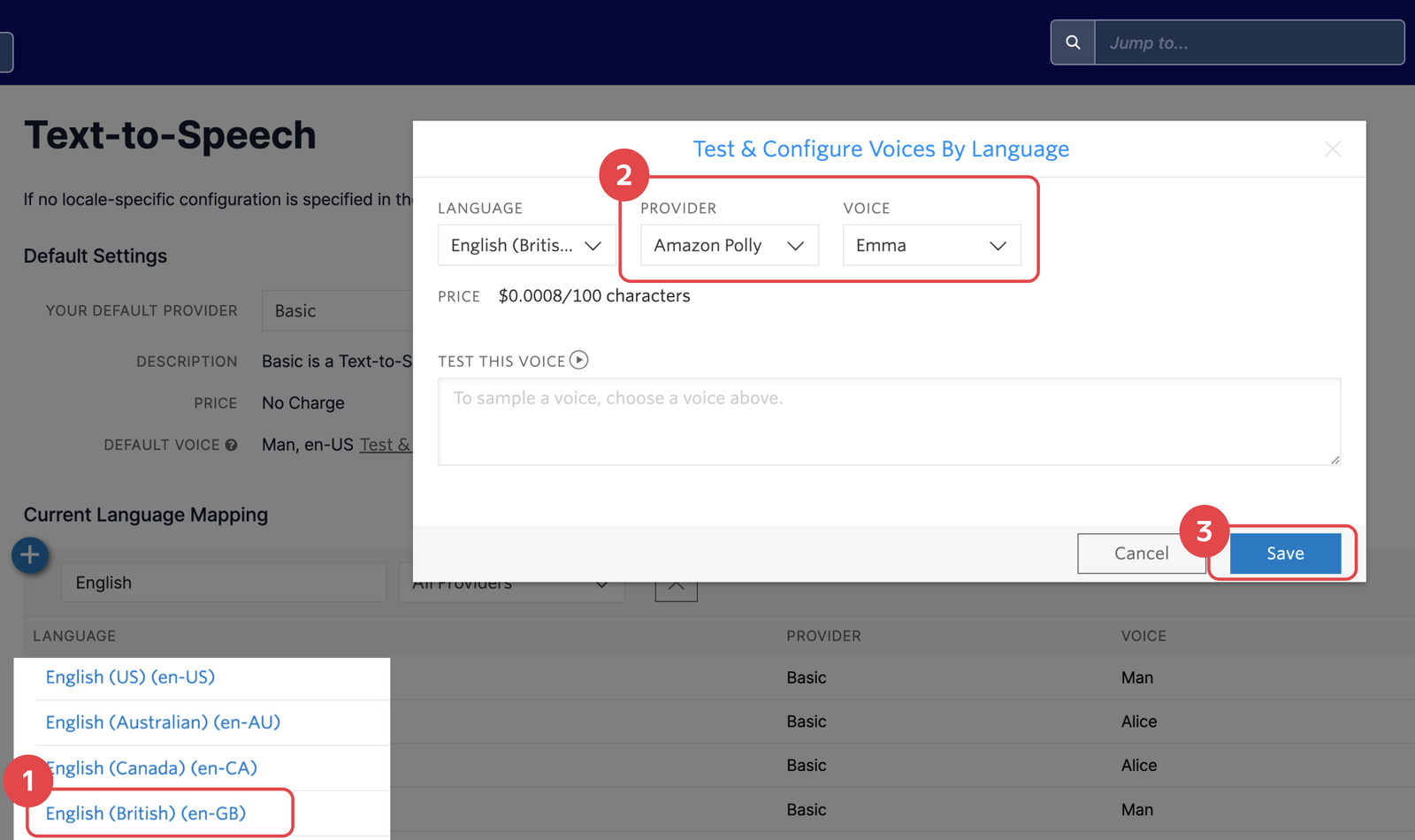The width and height of the screenshot is (1415, 840).
Task: Click the English language filter input
Action: (x=223, y=582)
